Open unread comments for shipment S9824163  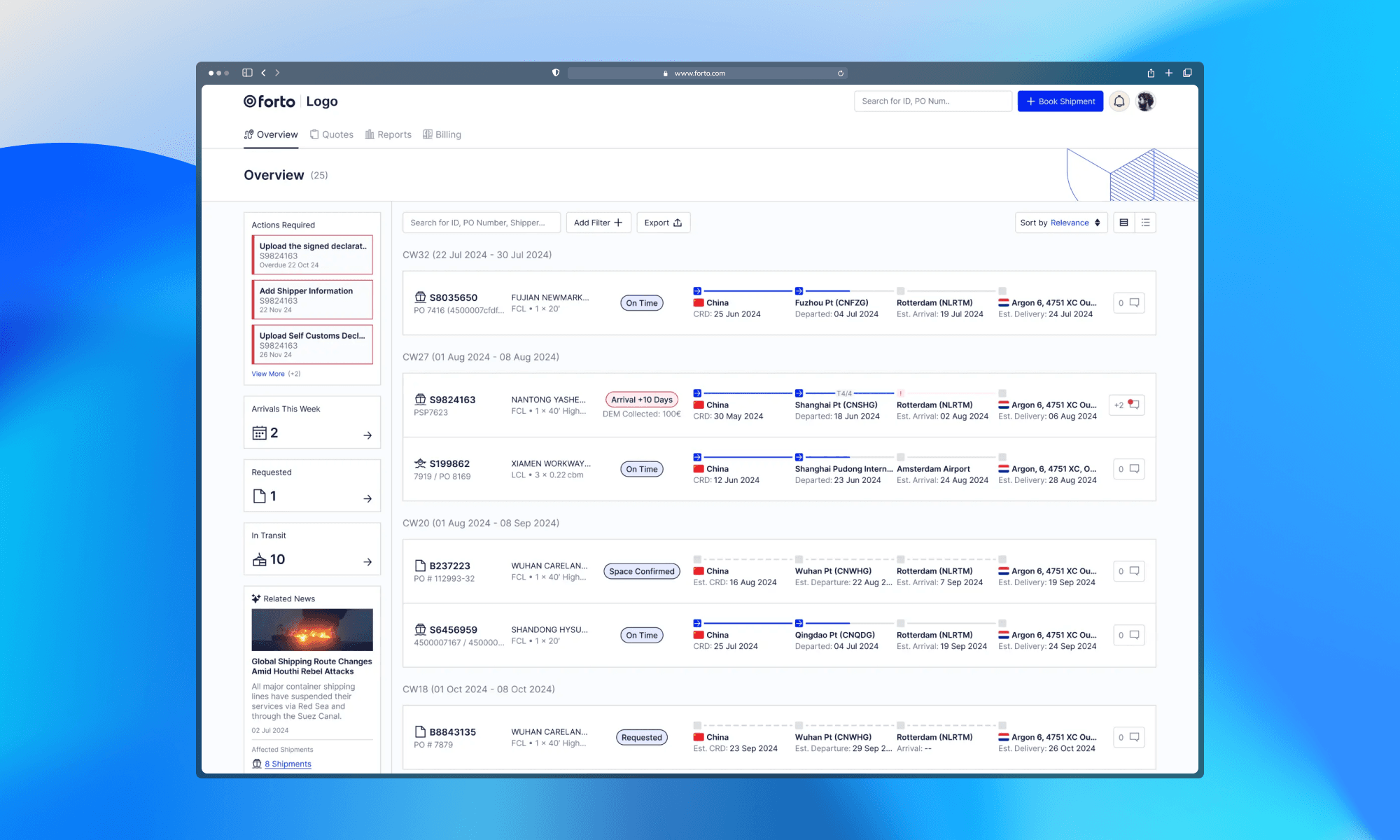coord(1128,405)
